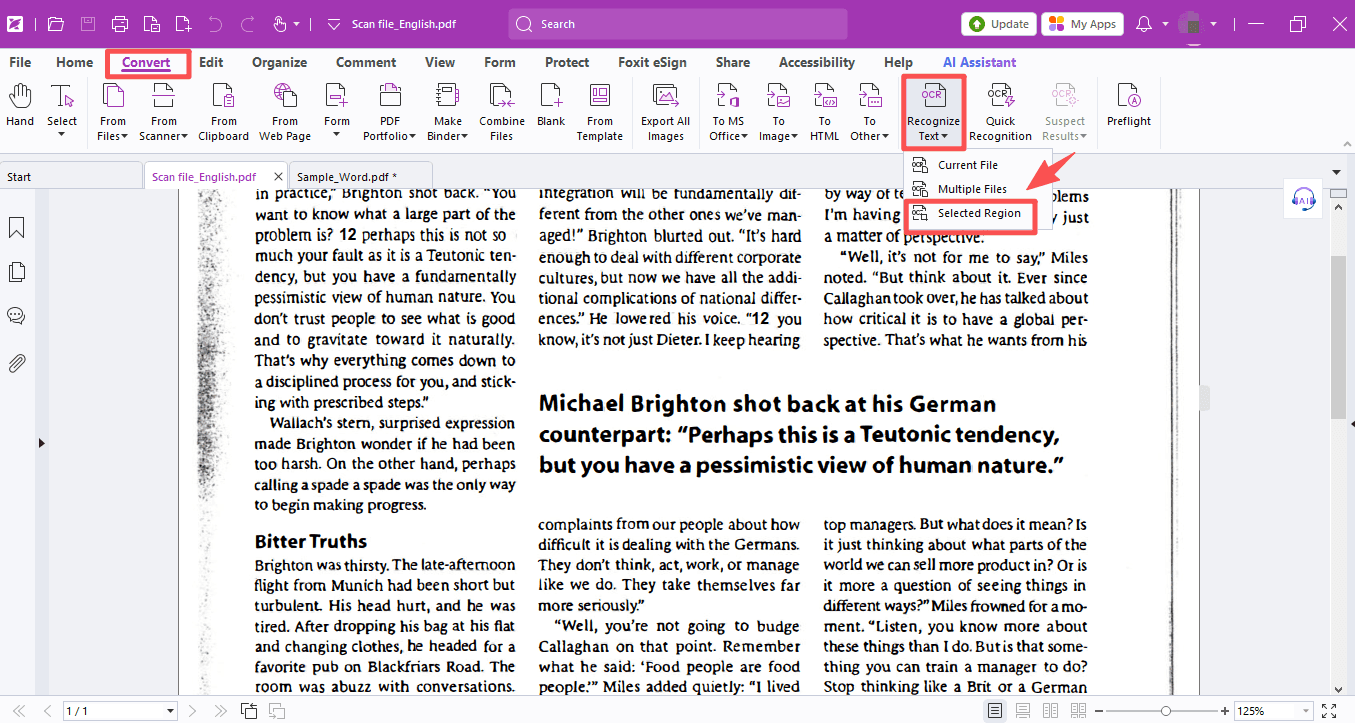Screen dimensions: 1355x723
Task: Choose Current File from OCR menu
Action: tap(967, 165)
